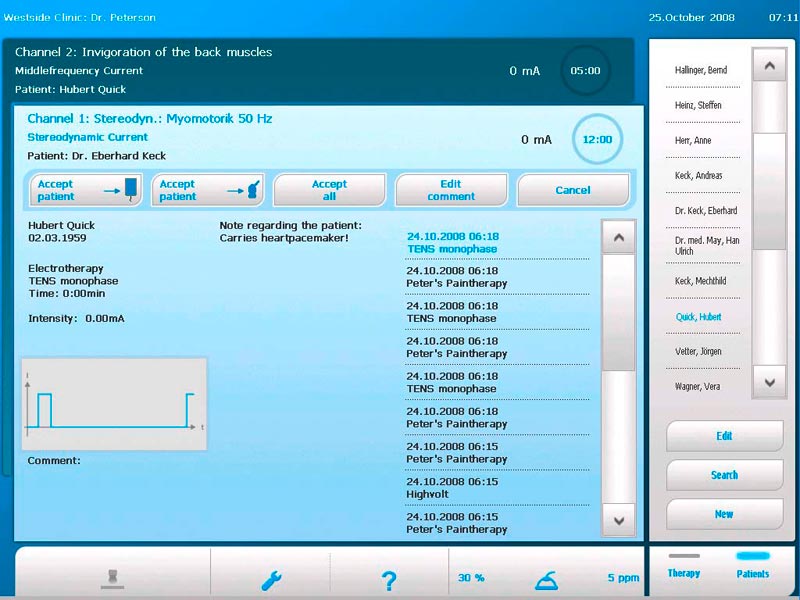
Task: Open Edit comment
Action: [451, 190]
